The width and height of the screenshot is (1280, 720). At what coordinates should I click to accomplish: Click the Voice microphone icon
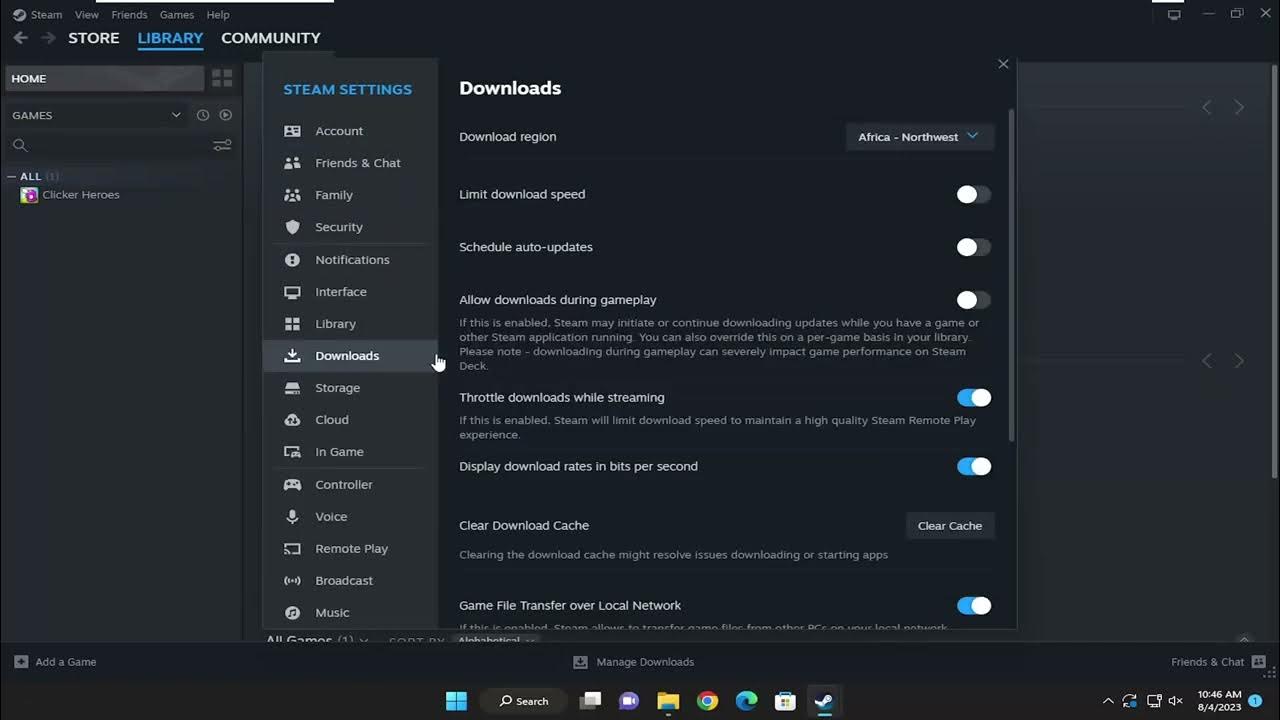pyautogui.click(x=292, y=517)
